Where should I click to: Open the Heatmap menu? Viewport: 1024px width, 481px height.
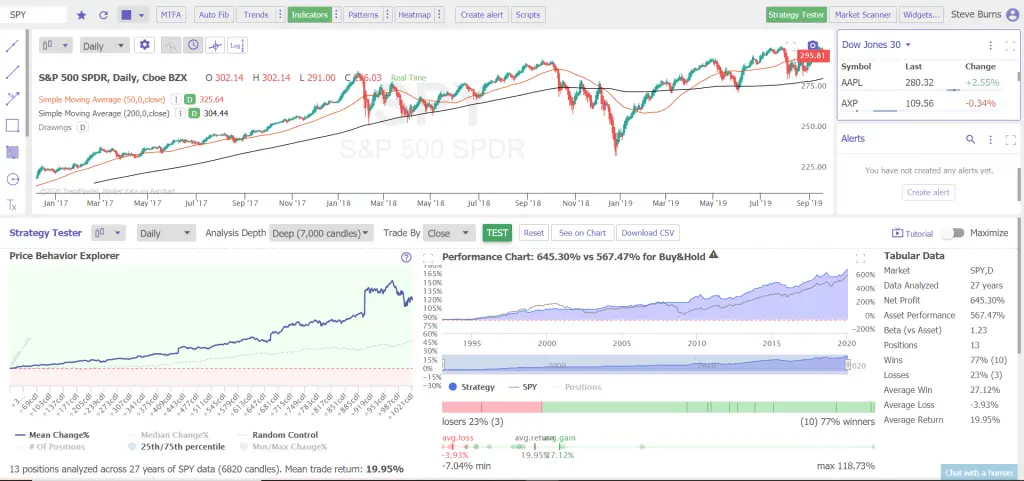click(x=415, y=14)
